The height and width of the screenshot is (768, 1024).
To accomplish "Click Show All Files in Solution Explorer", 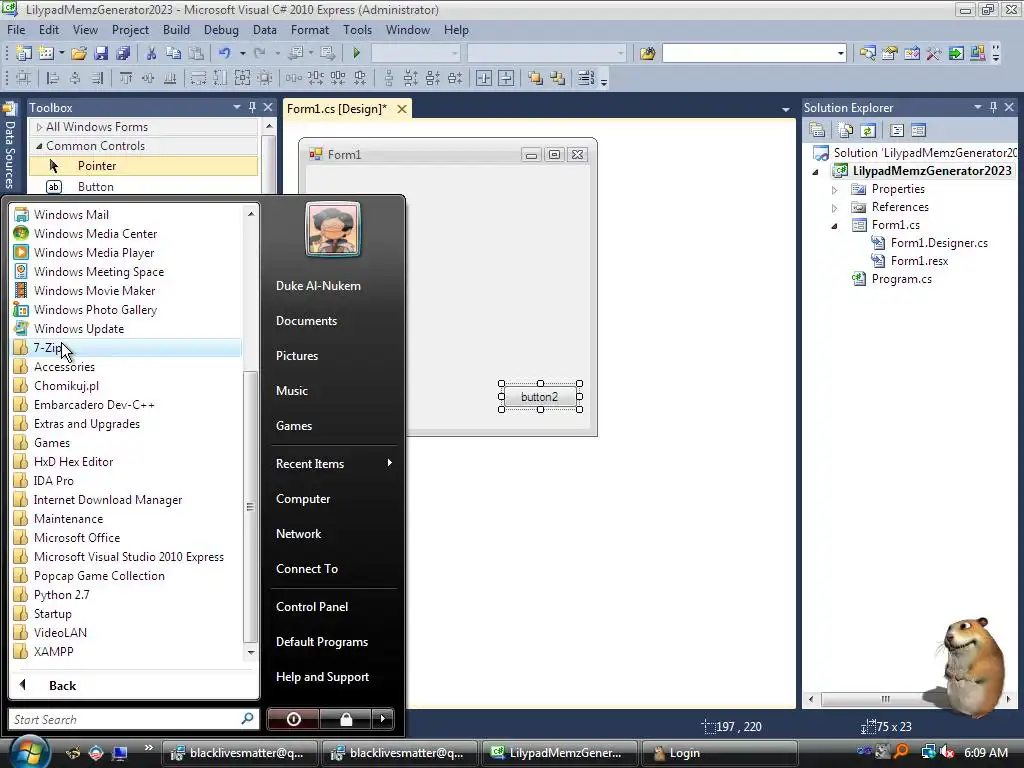I will tap(846, 131).
